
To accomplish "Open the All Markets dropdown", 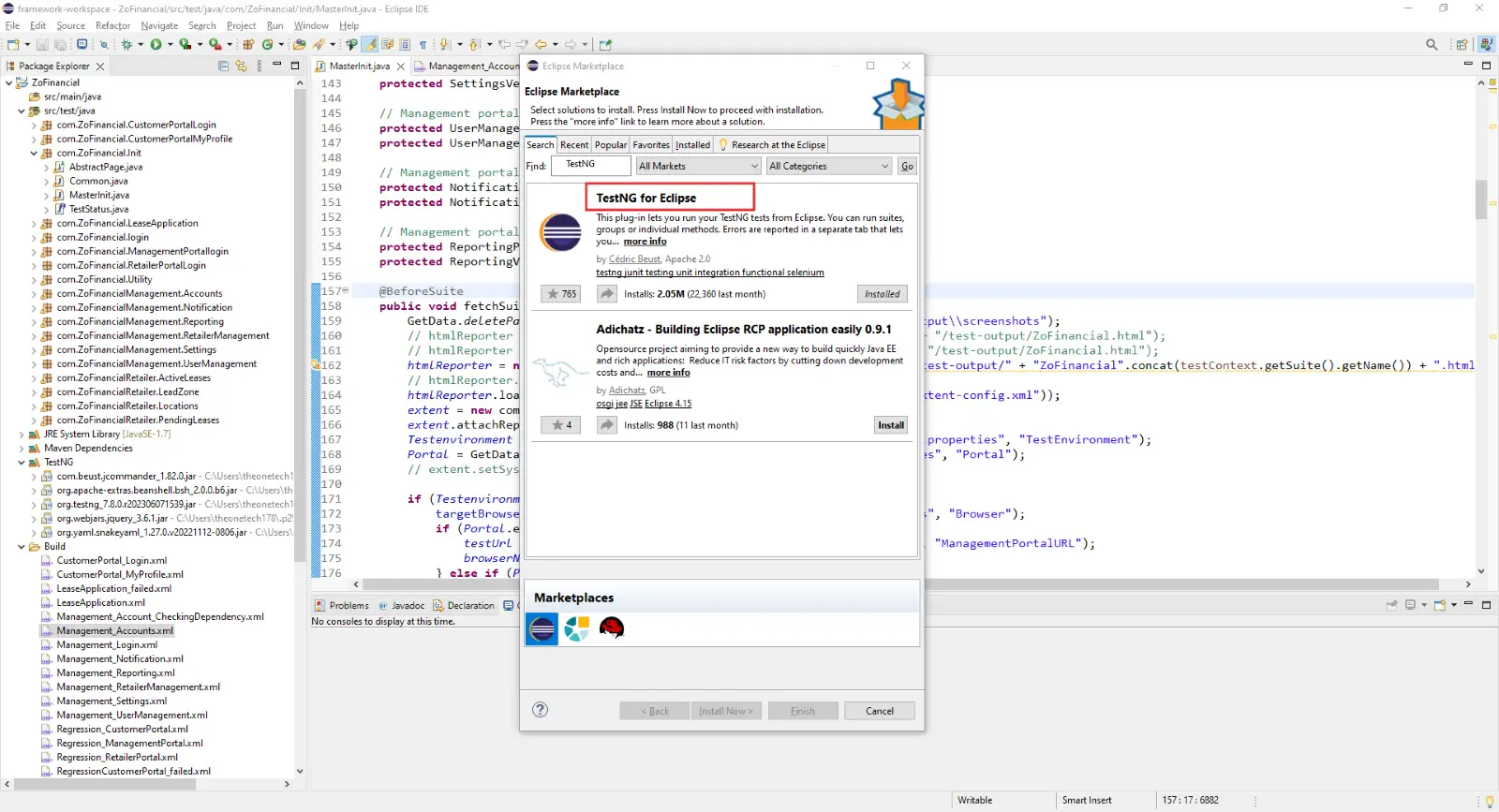I will 698,166.
